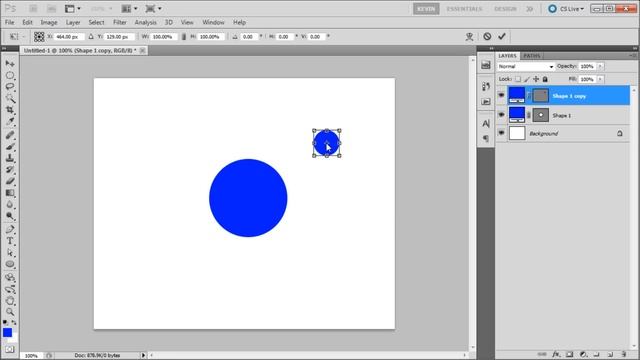Hide the Background layer
This screenshot has height=360, width=640.
pos(501,133)
